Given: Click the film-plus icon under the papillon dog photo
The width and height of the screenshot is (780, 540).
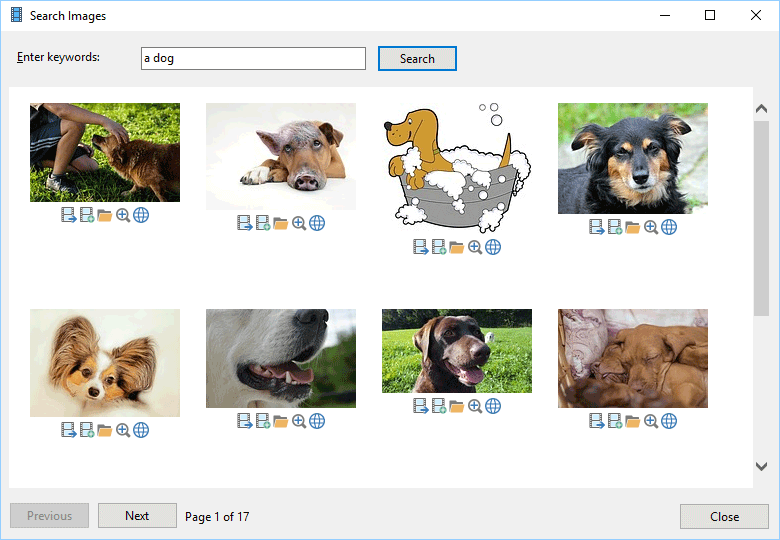Looking at the screenshot, I should tap(87, 430).
